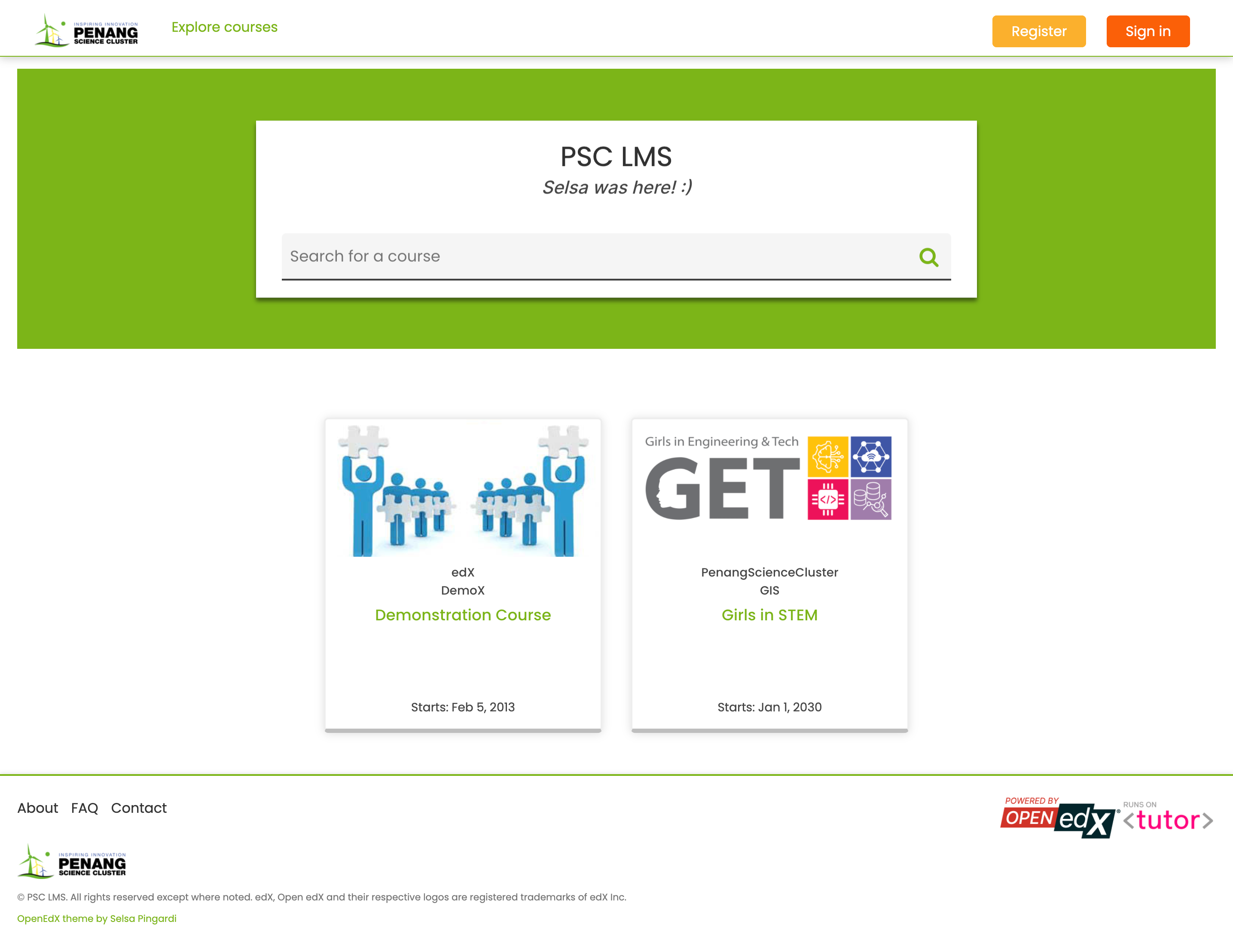Screen dimensions: 1233x952
Task: Select the GIS course category label
Action: pos(769,590)
